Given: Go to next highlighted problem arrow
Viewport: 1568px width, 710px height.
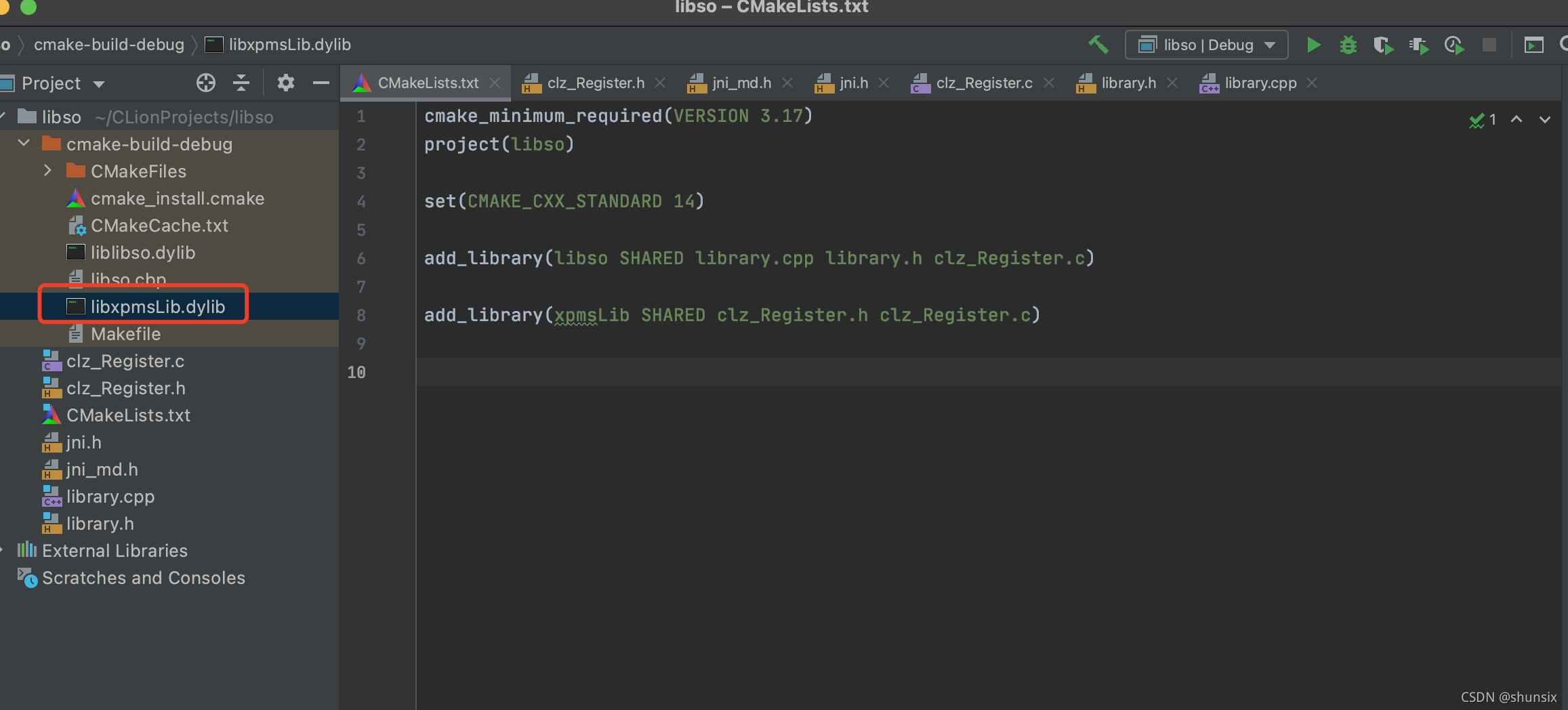Looking at the screenshot, I should [x=1545, y=119].
